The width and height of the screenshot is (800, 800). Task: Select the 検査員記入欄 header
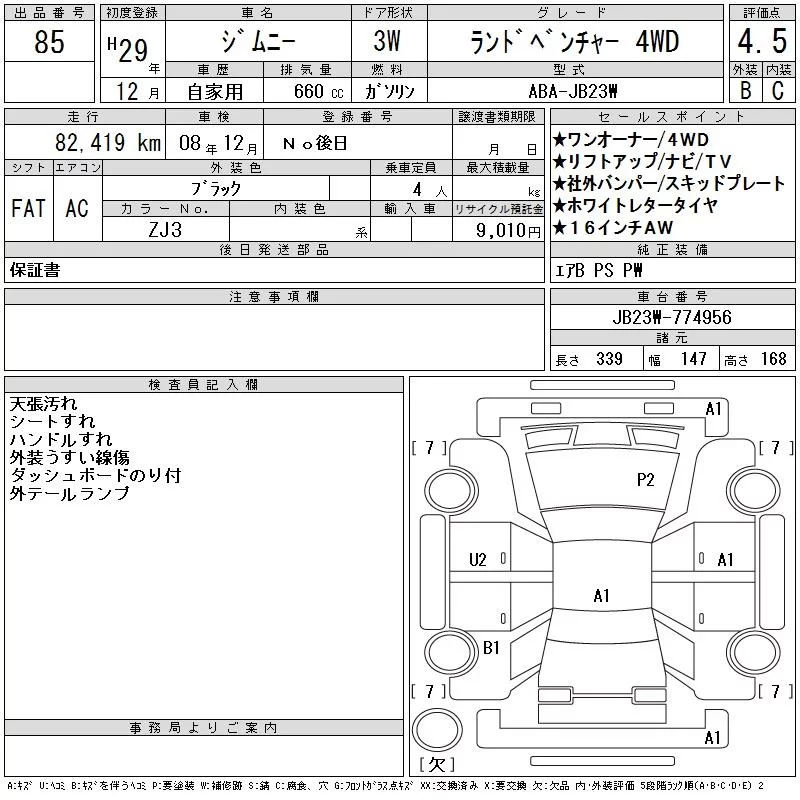pos(204,385)
